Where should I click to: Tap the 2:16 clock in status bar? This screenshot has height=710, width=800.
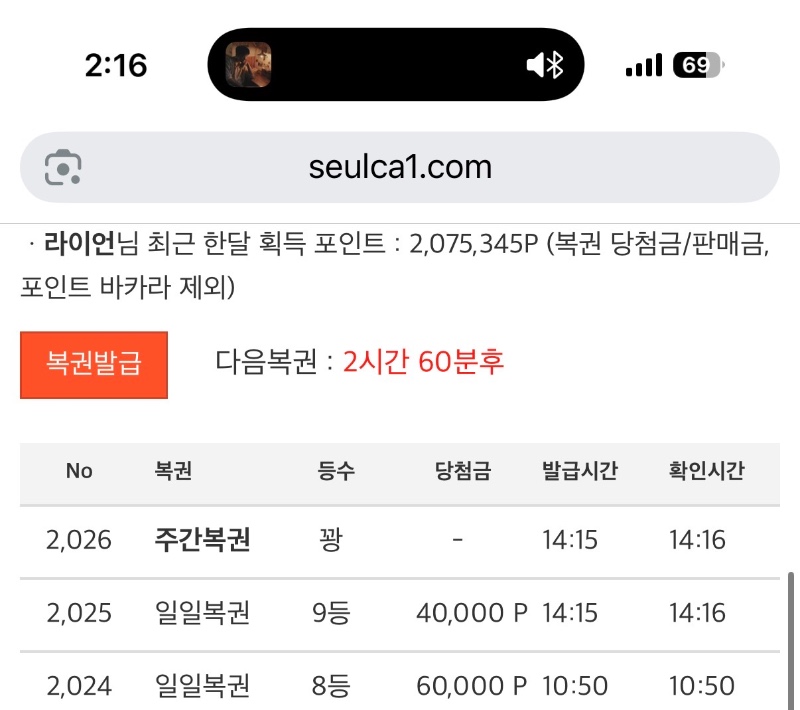point(116,66)
